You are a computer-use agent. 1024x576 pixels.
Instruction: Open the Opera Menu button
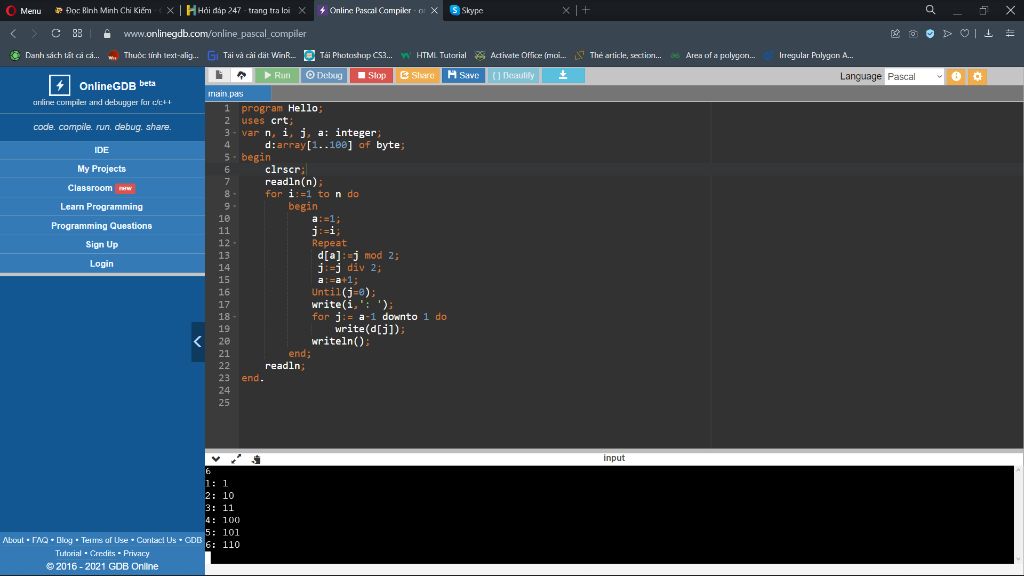click(24, 10)
